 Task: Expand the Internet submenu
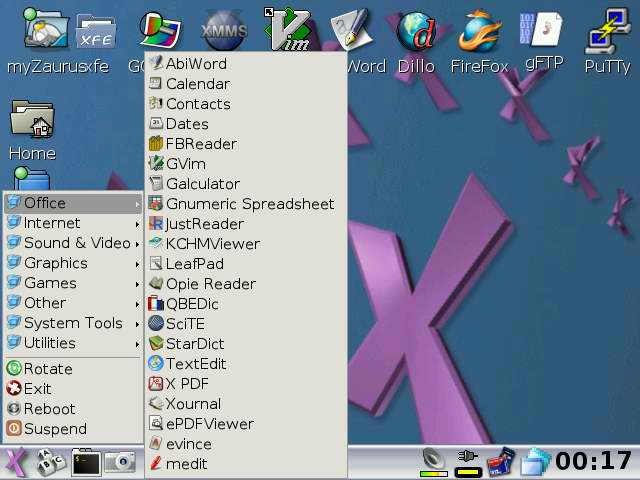click(72, 223)
